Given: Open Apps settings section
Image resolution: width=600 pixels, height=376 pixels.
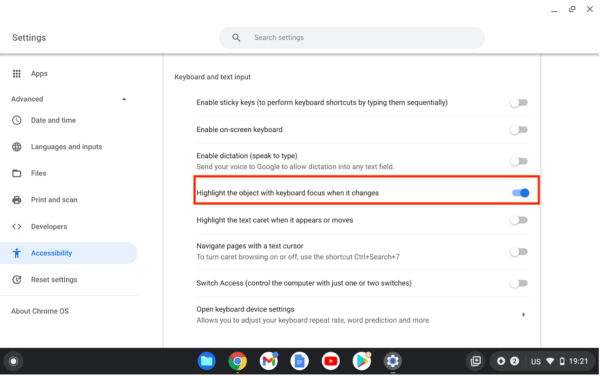Looking at the screenshot, I should pyautogui.click(x=39, y=73).
